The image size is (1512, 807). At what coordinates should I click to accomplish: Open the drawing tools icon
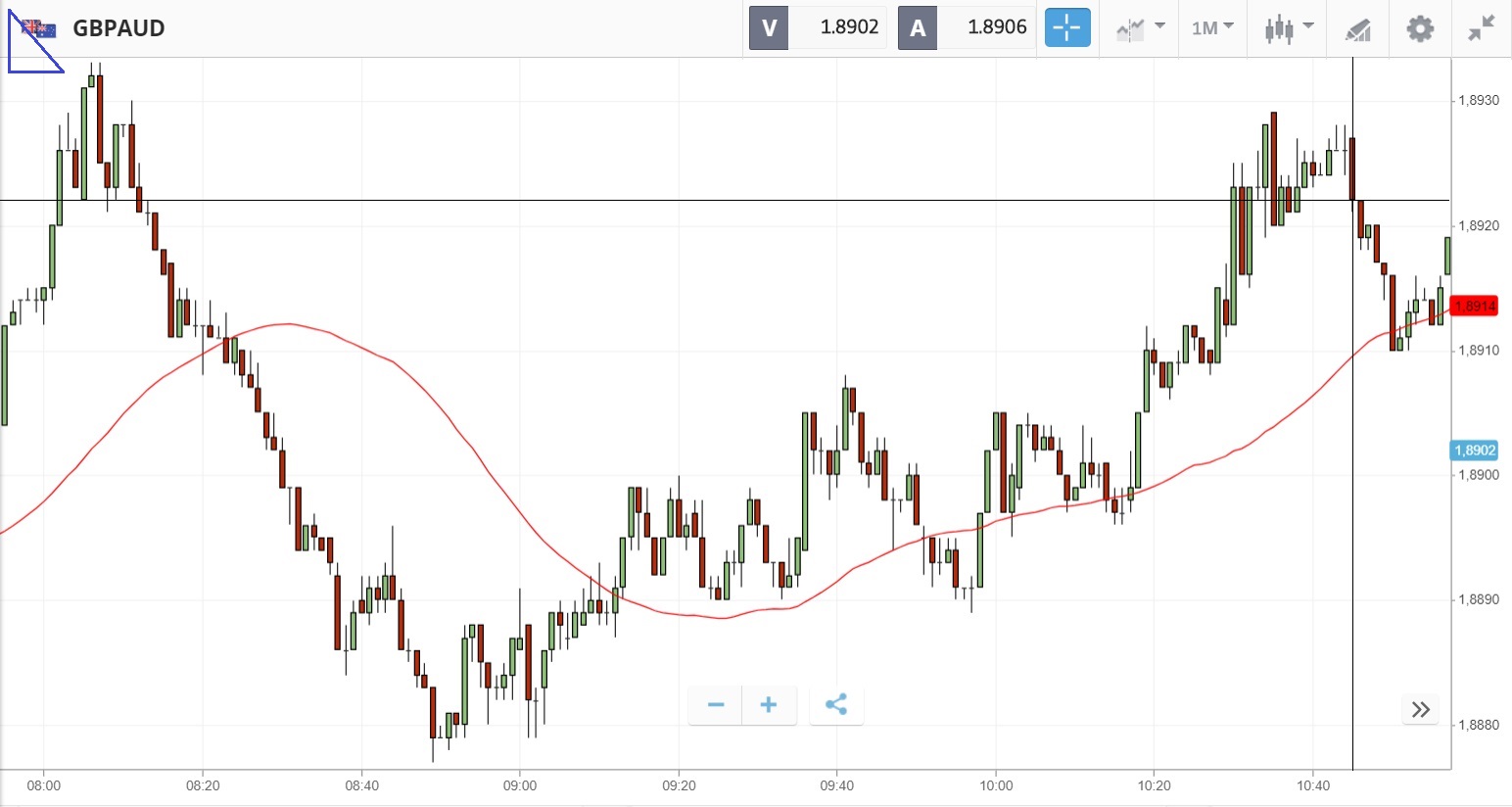tap(1357, 28)
